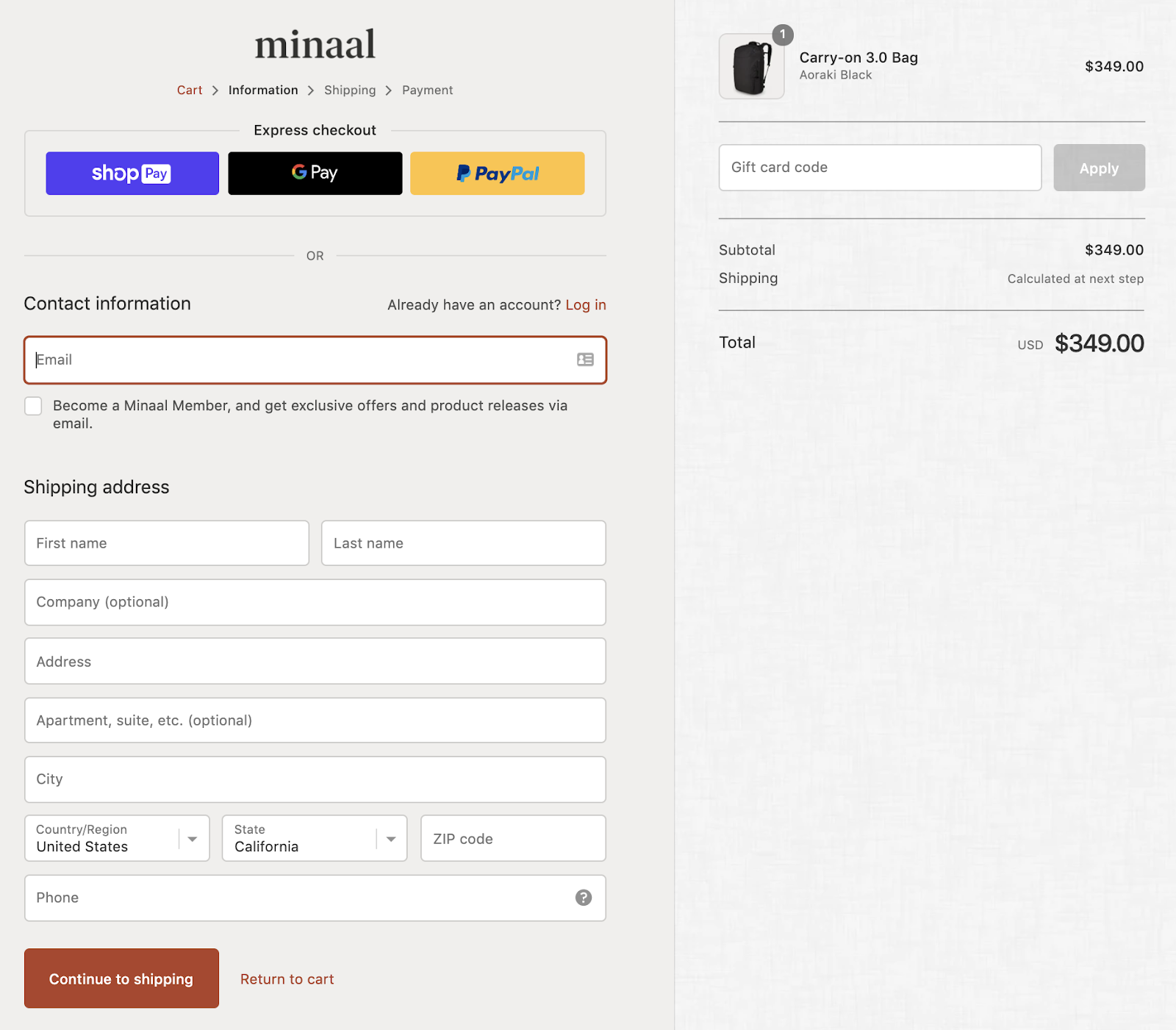1176x1030 pixels.
Task: Click the email autofill contact card icon
Action: [x=585, y=360]
